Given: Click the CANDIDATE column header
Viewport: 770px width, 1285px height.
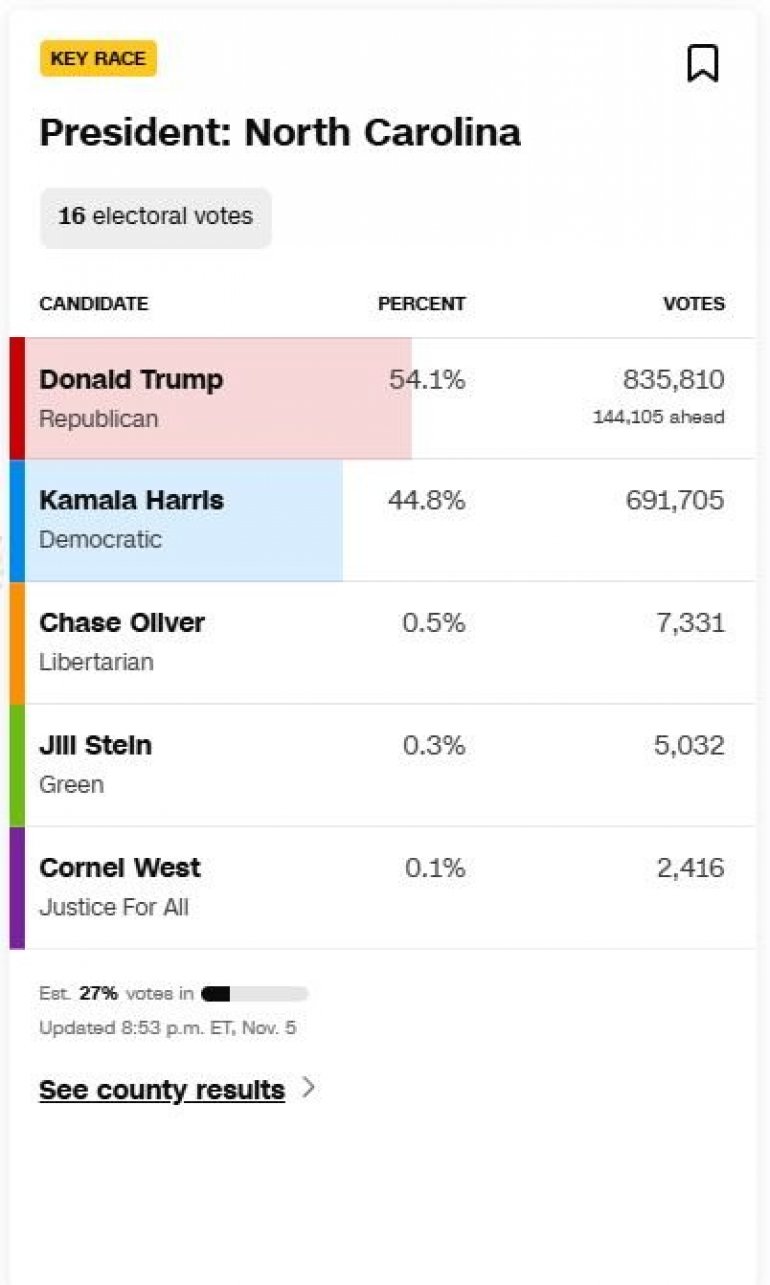Looking at the screenshot, I should (x=93, y=304).
